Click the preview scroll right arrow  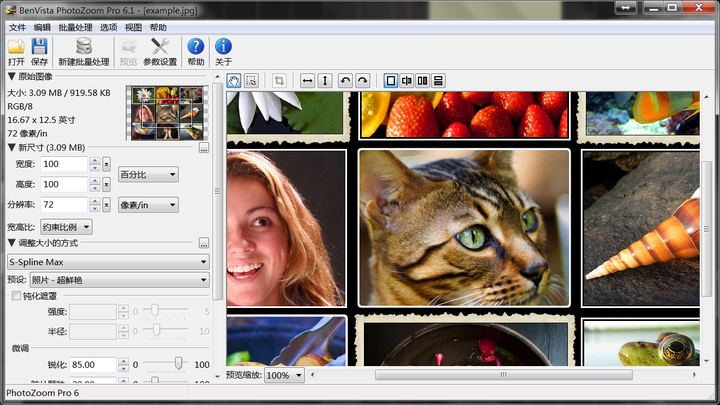tap(694, 375)
